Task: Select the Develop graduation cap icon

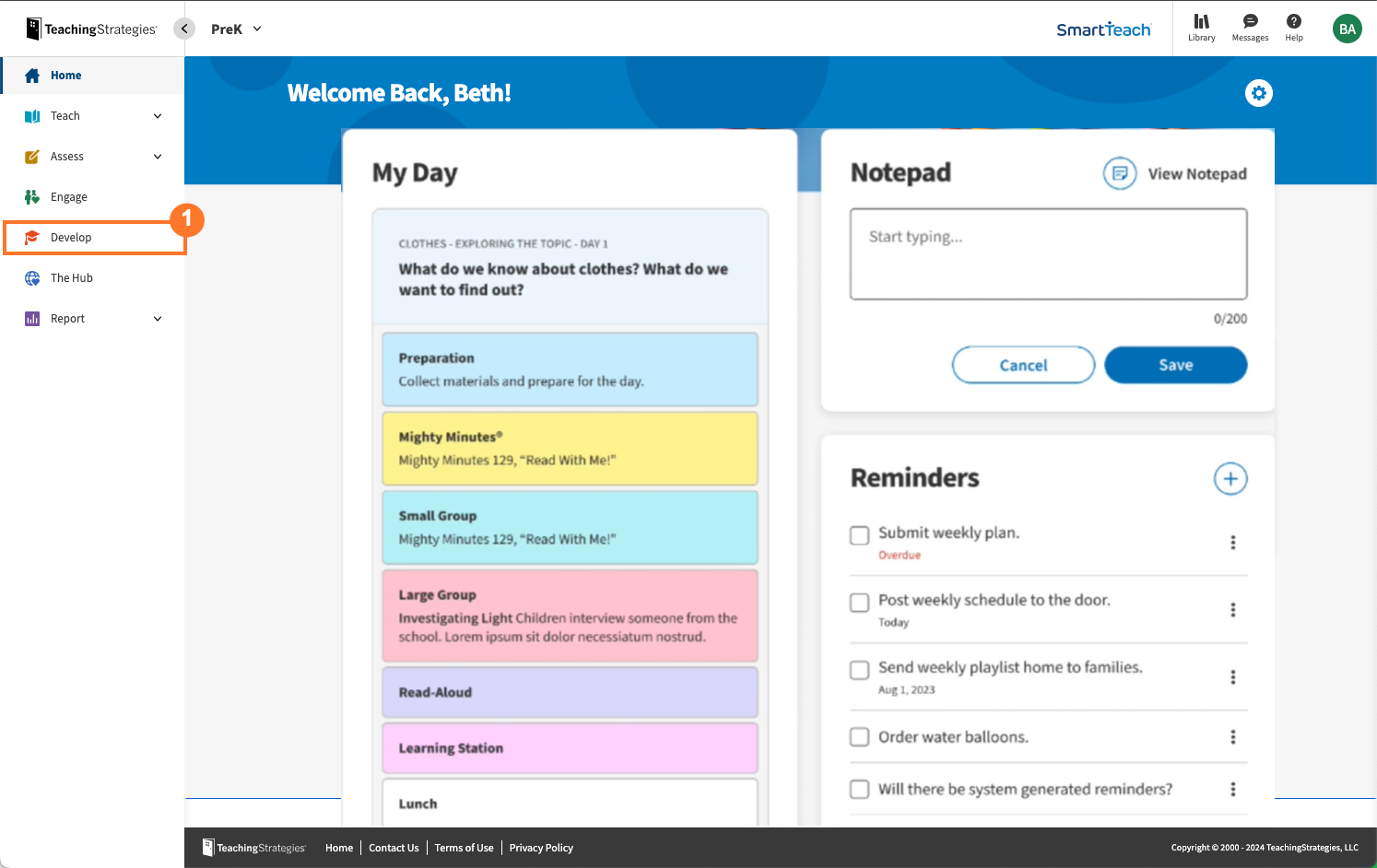Action: (x=30, y=237)
